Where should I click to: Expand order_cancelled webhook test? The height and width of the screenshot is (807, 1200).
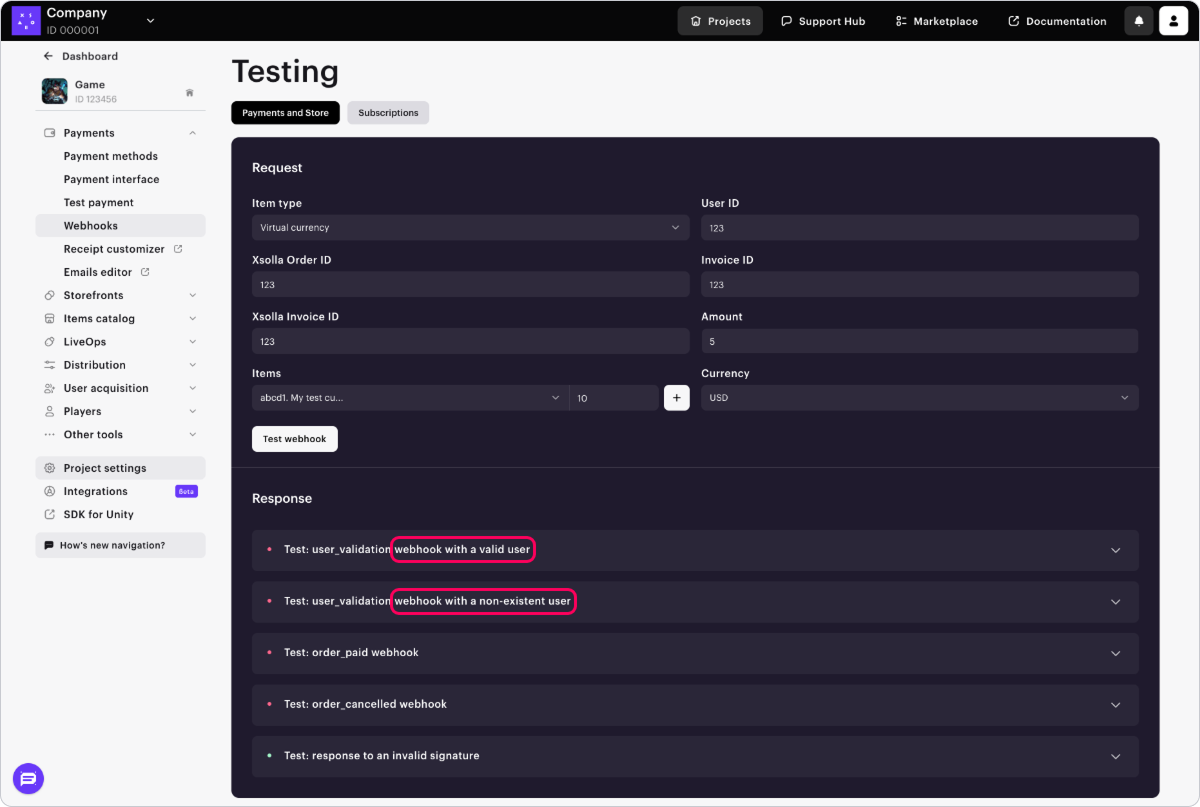click(x=695, y=704)
